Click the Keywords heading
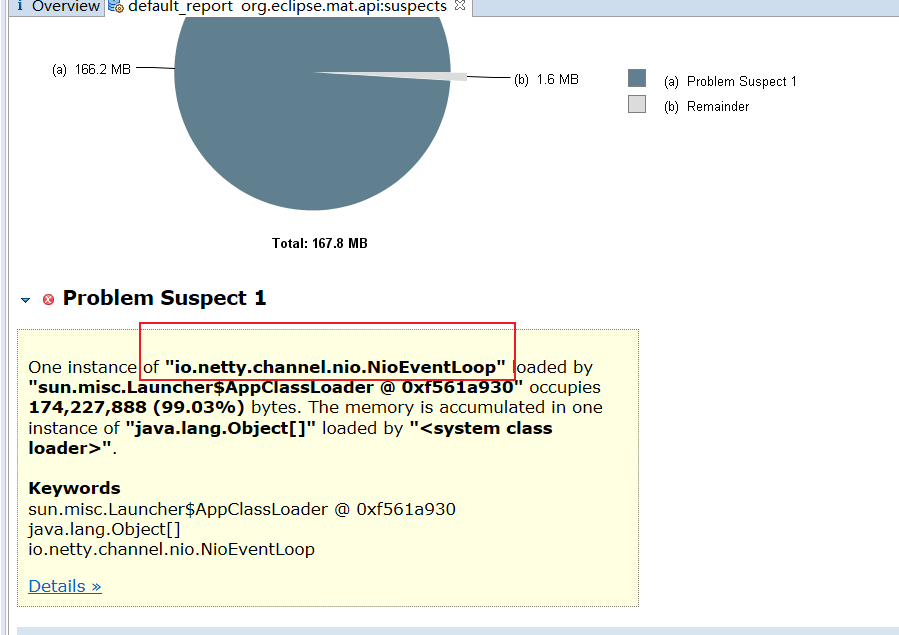The image size is (899, 635). 74,488
